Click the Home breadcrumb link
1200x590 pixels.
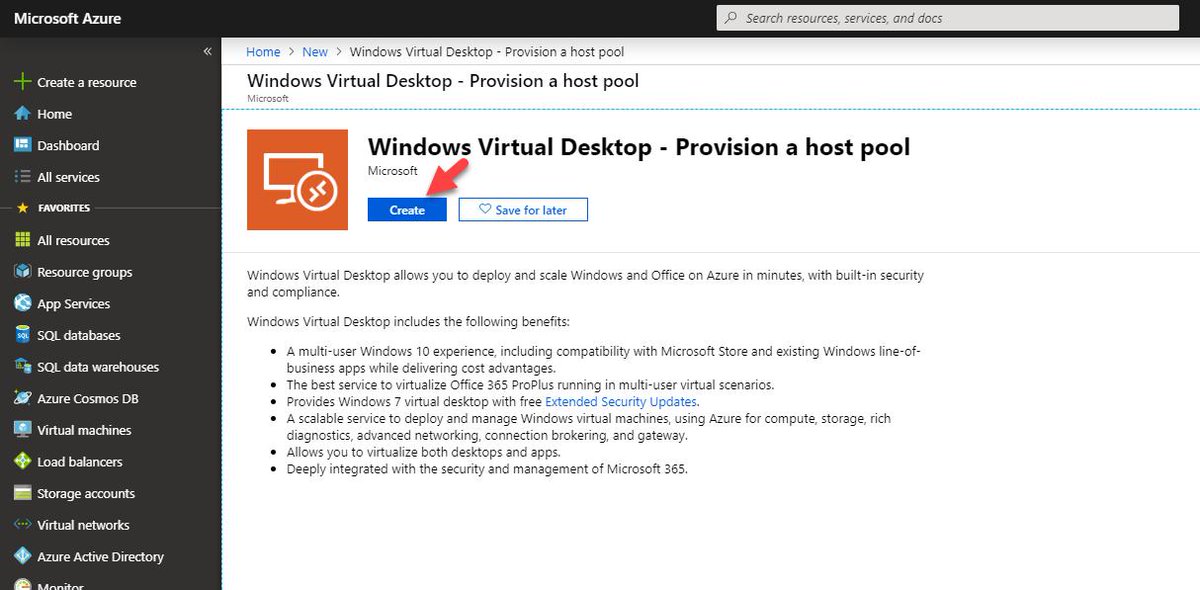point(263,51)
